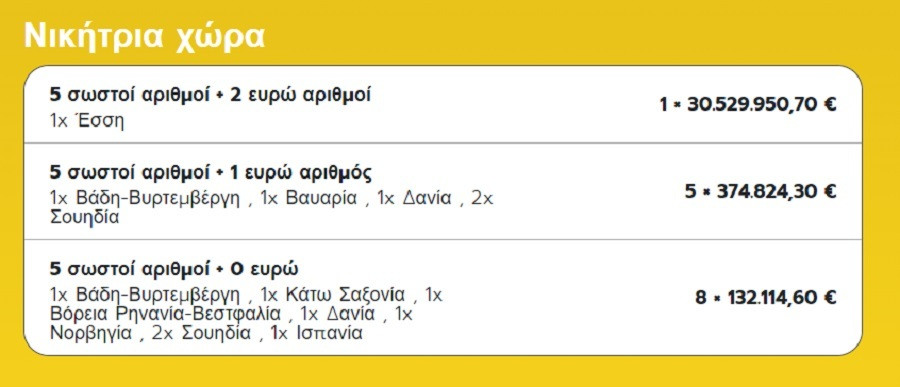Click the "1x Έσση" winner location text
Viewport: 900px width, 387px height.
(x=87, y=121)
